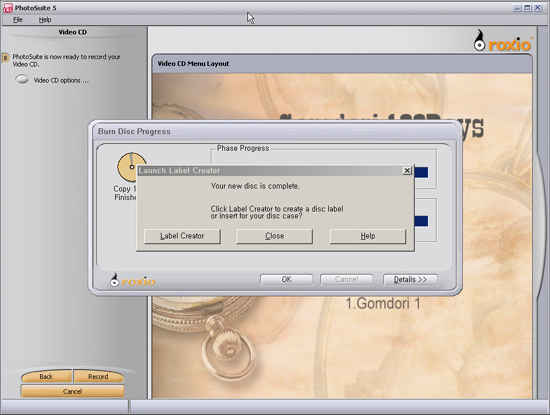Click the 'Video CD' sidebar heading
This screenshot has height=415, width=550.
tap(73, 32)
